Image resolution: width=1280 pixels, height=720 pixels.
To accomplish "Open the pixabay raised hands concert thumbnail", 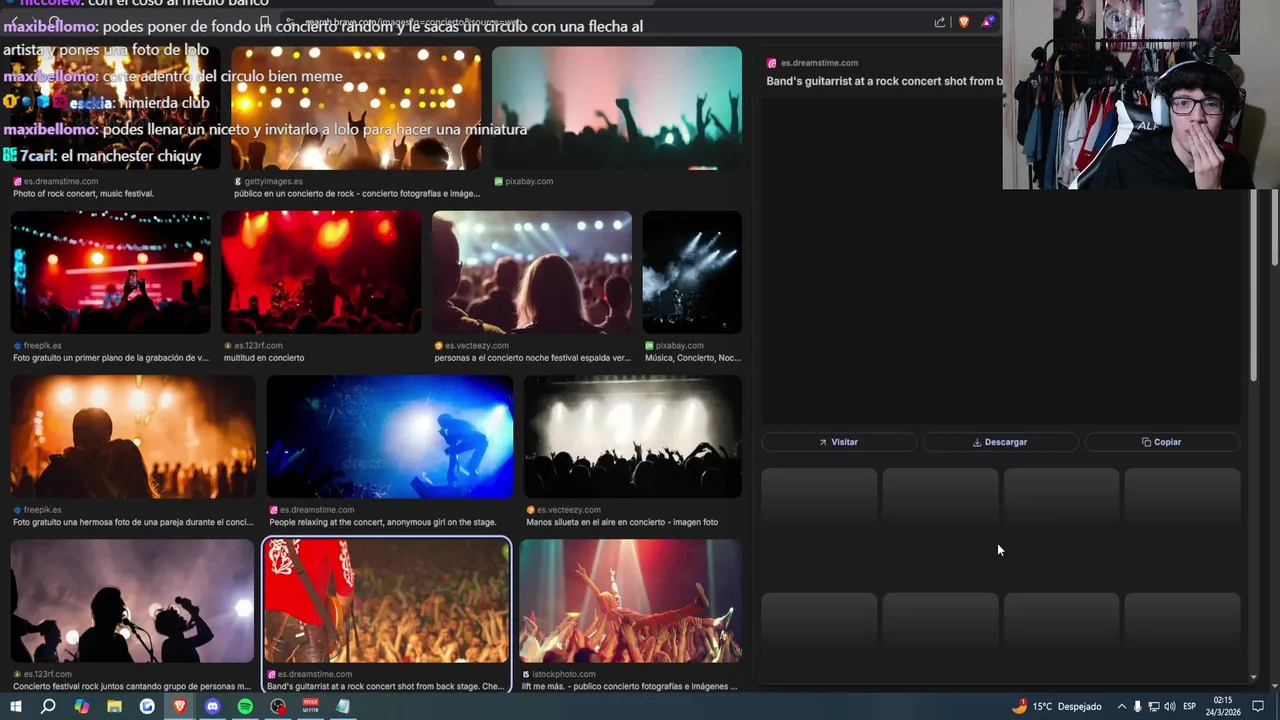I will click(617, 108).
